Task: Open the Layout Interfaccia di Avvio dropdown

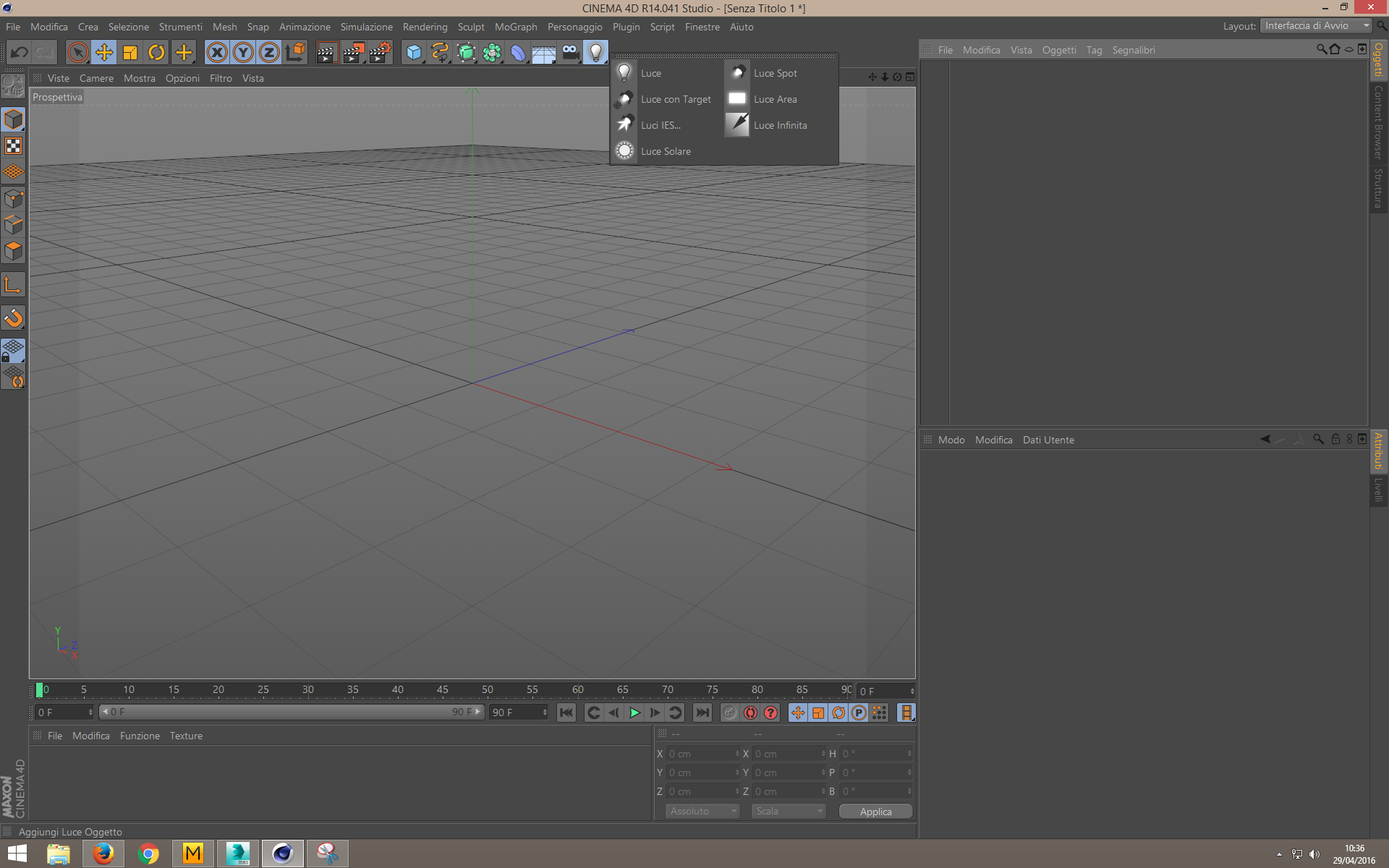Action: click(1315, 26)
